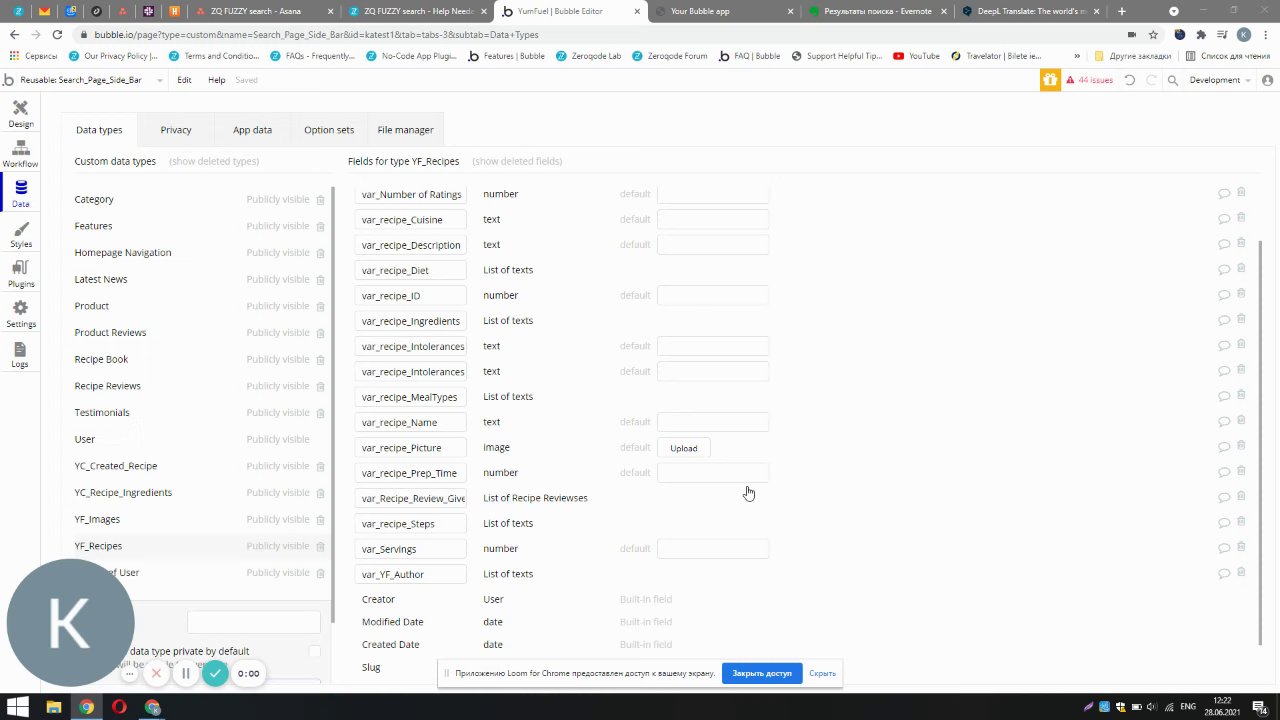Switch to the Option sets tab
The image size is (1280, 720).
pos(329,130)
